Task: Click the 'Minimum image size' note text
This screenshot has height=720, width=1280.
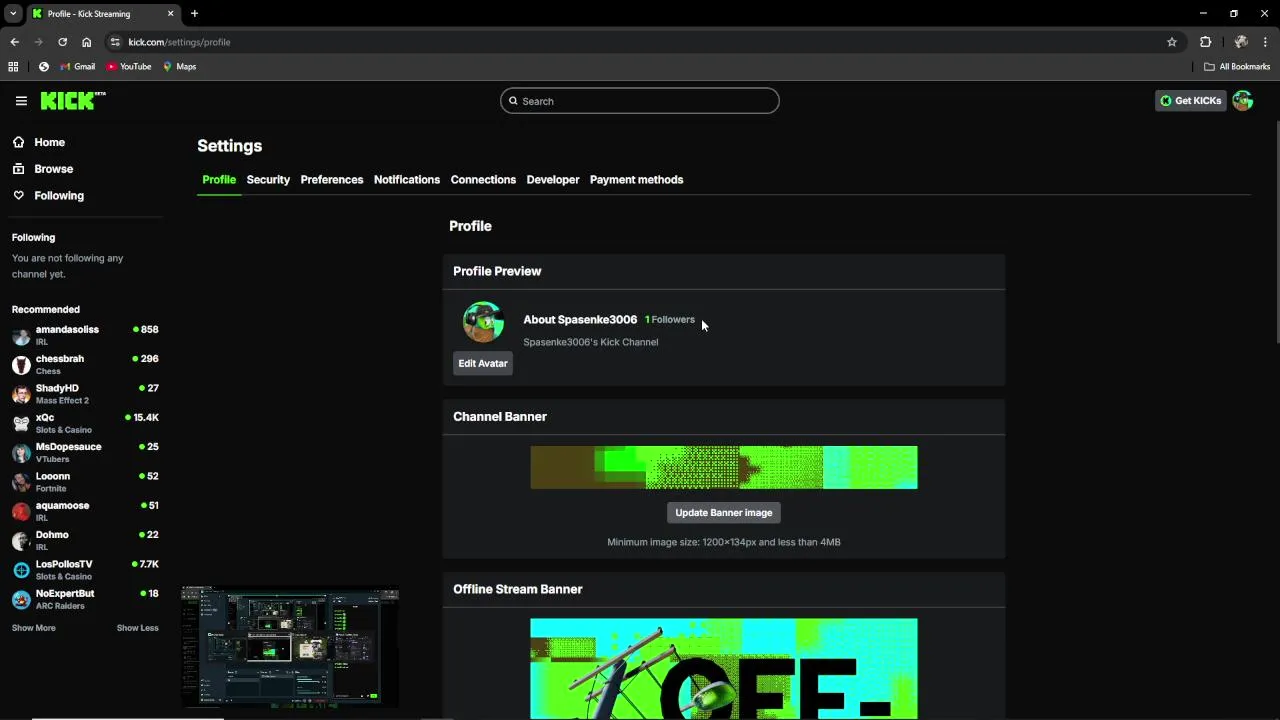Action: [724, 542]
